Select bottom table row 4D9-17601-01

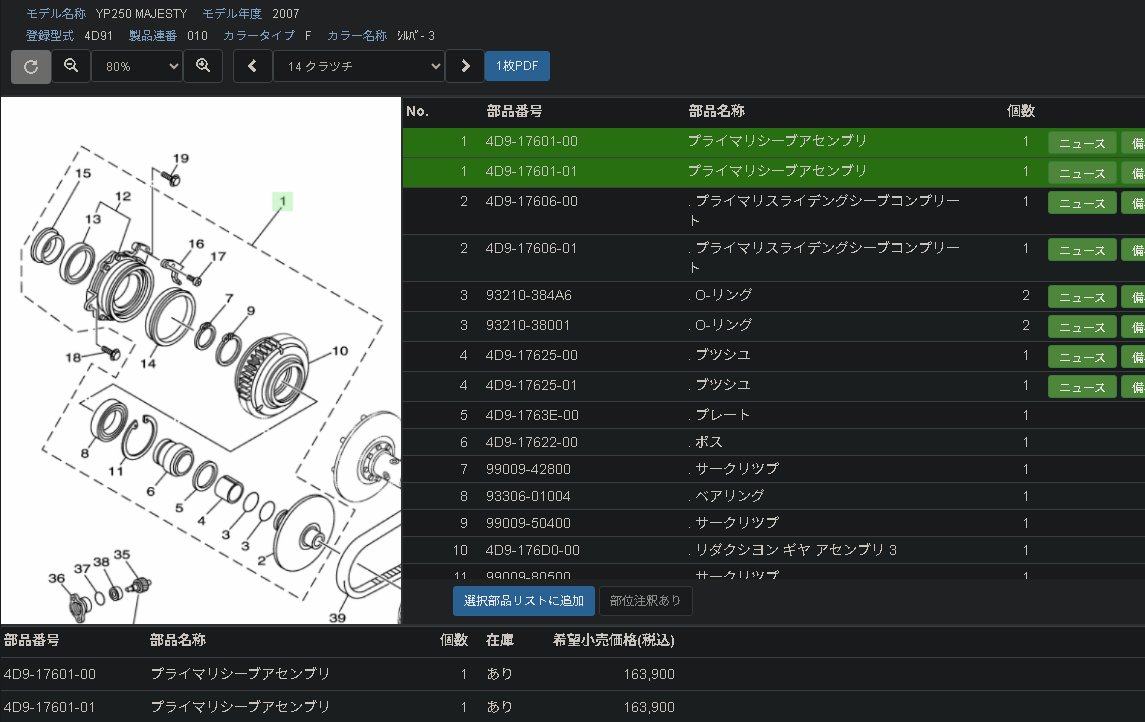[572, 707]
